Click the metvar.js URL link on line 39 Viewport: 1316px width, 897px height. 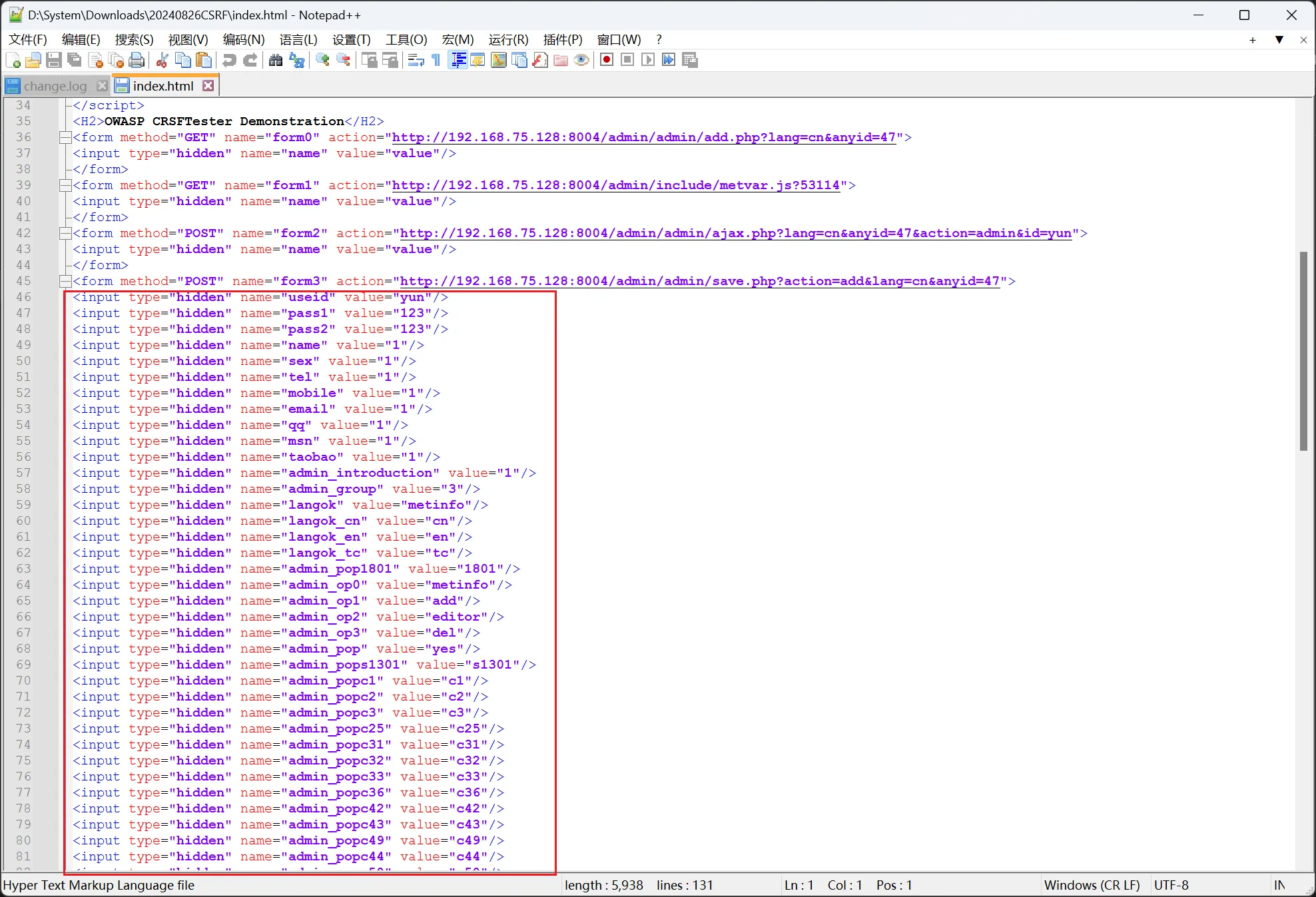(x=616, y=186)
